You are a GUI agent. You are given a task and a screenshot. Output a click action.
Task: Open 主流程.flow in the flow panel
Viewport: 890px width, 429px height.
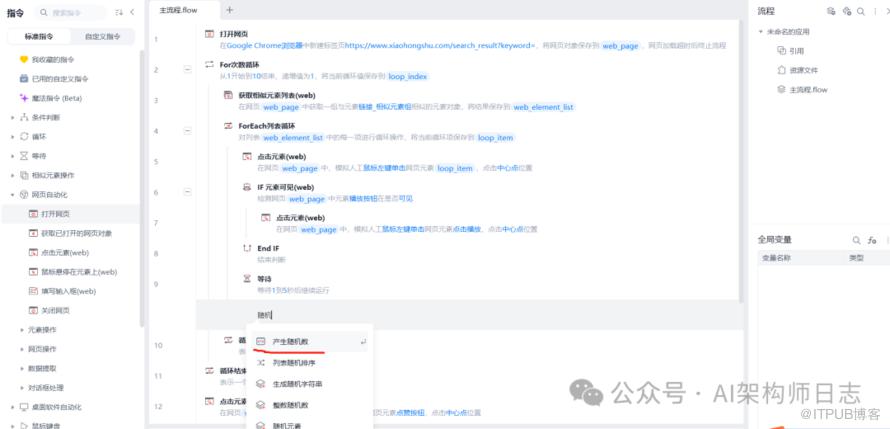802,89
